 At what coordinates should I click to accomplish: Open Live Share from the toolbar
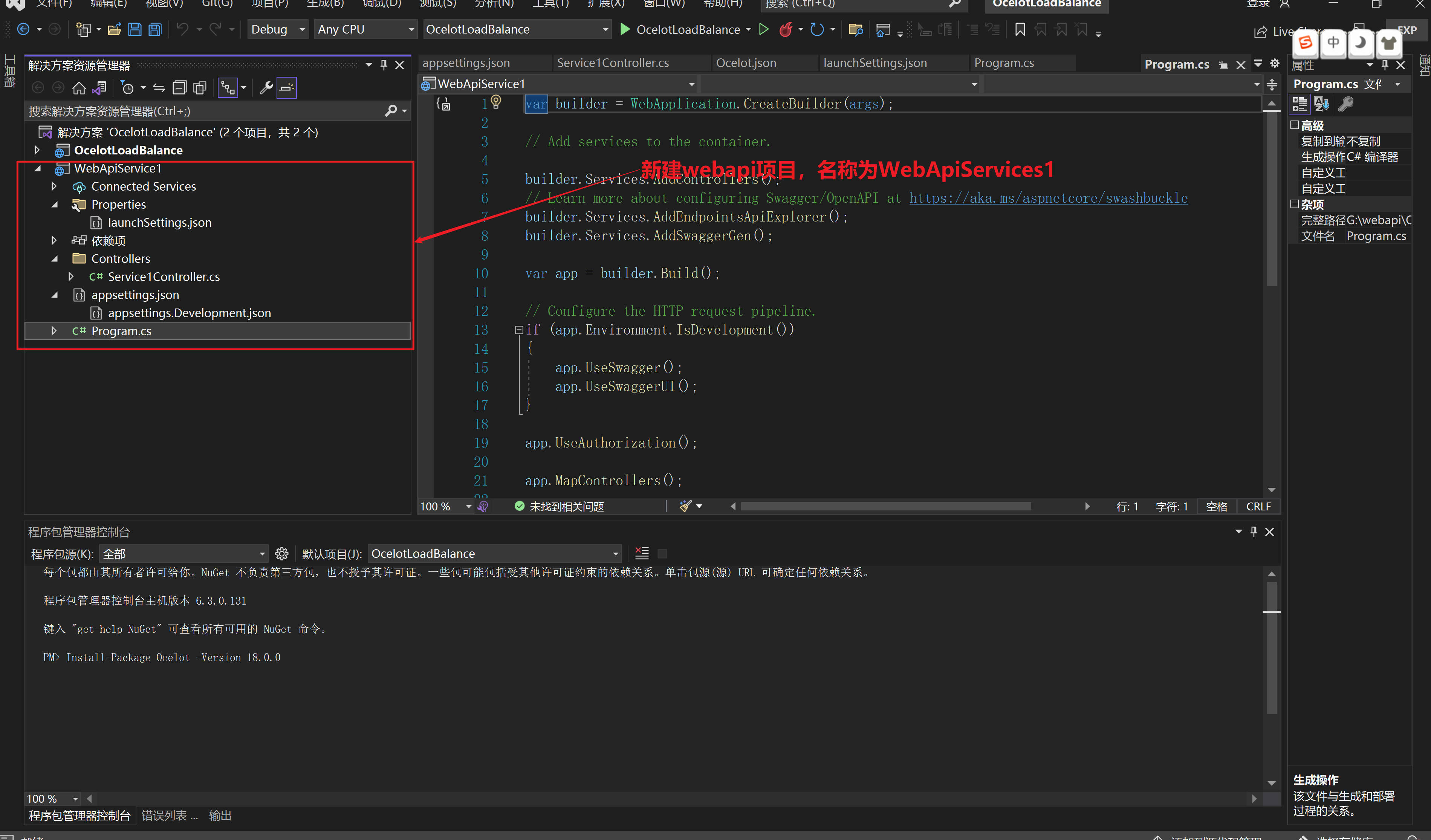[x=1272, y=31]
